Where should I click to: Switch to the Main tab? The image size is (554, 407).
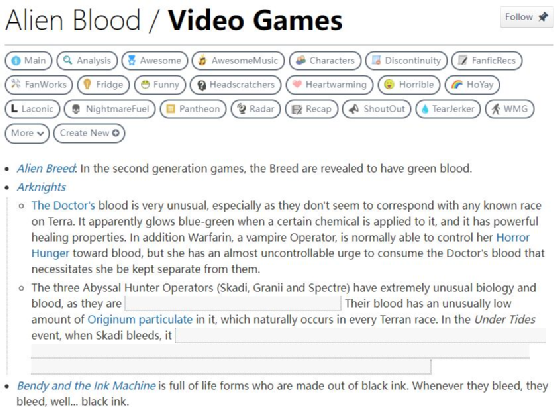click(28, 60)
